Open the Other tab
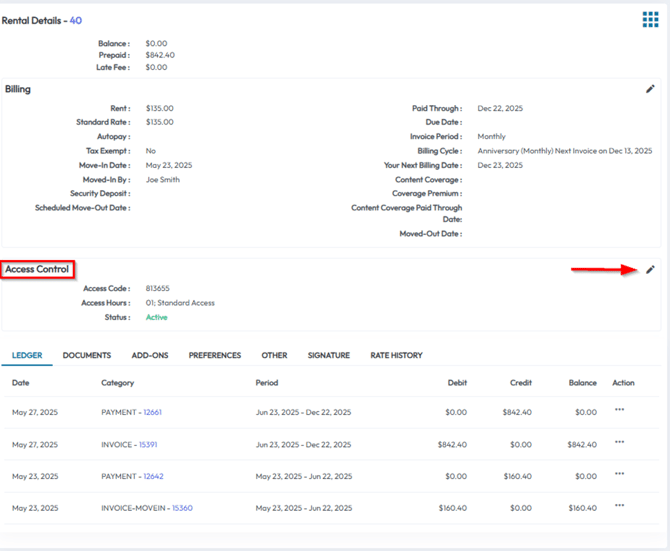Viewport: 670px width, 551px height. [x=274, y=355]
